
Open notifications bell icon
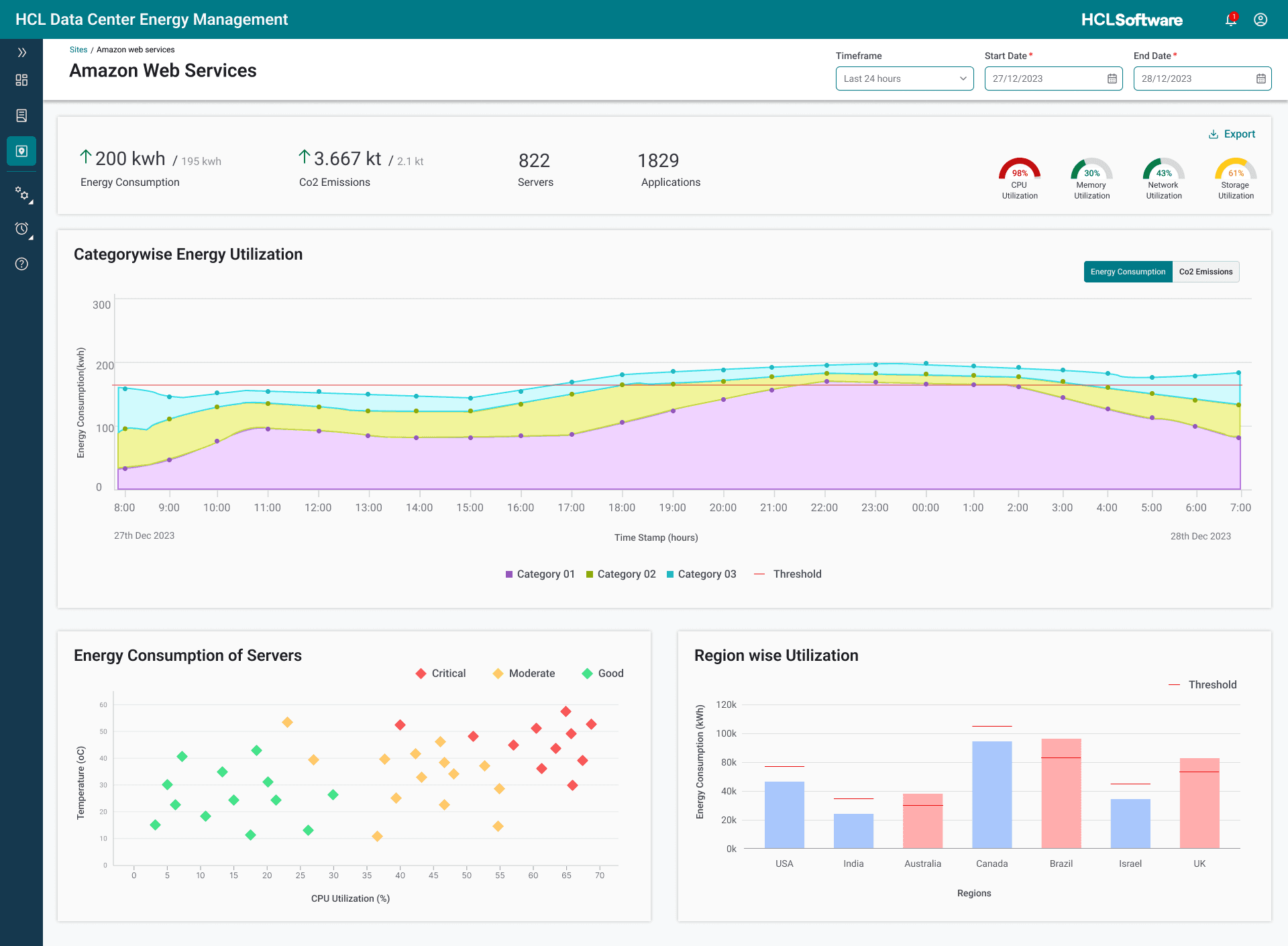[x=1231, y=19]
